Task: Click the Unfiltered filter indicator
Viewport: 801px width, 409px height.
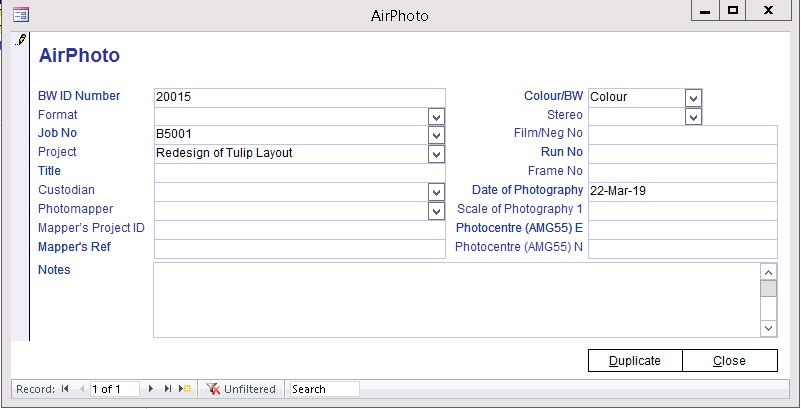Action: pos(241,389)
